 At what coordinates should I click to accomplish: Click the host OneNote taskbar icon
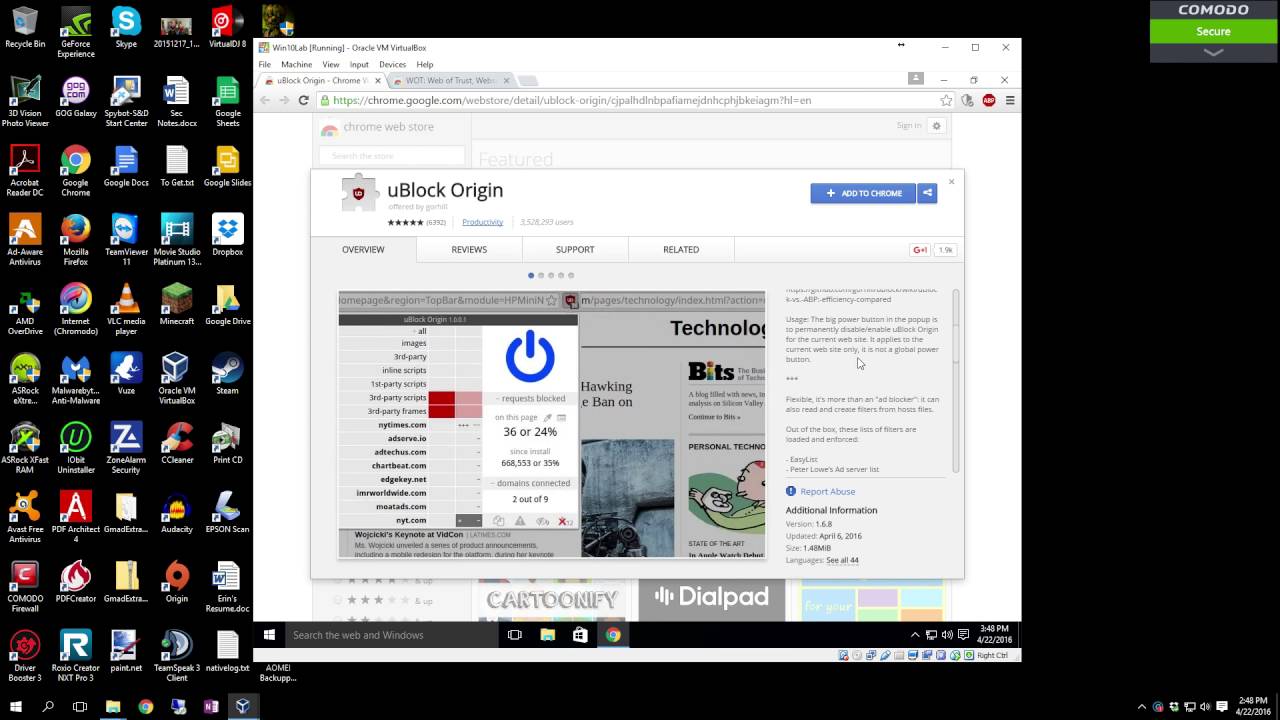click(210, 706)
